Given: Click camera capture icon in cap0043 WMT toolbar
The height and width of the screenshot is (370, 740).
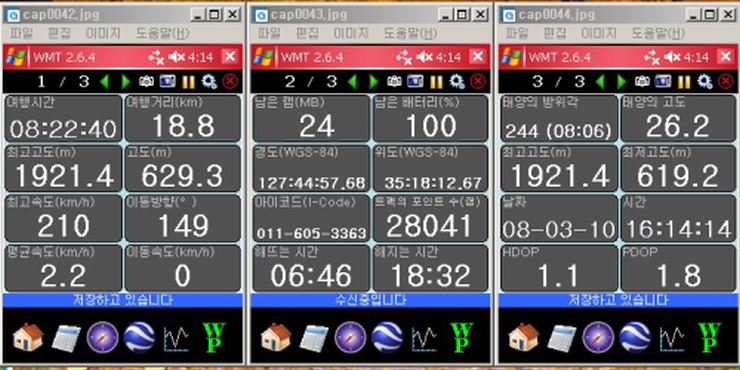Looking at the screenshot, I should [x=394, y=82].
